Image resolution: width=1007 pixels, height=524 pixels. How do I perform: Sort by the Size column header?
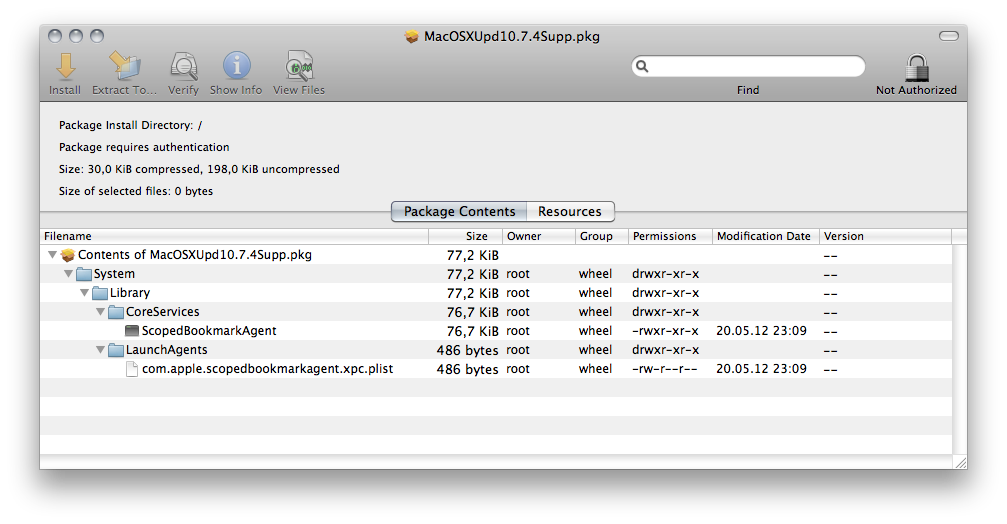click(x=466, y=236)
